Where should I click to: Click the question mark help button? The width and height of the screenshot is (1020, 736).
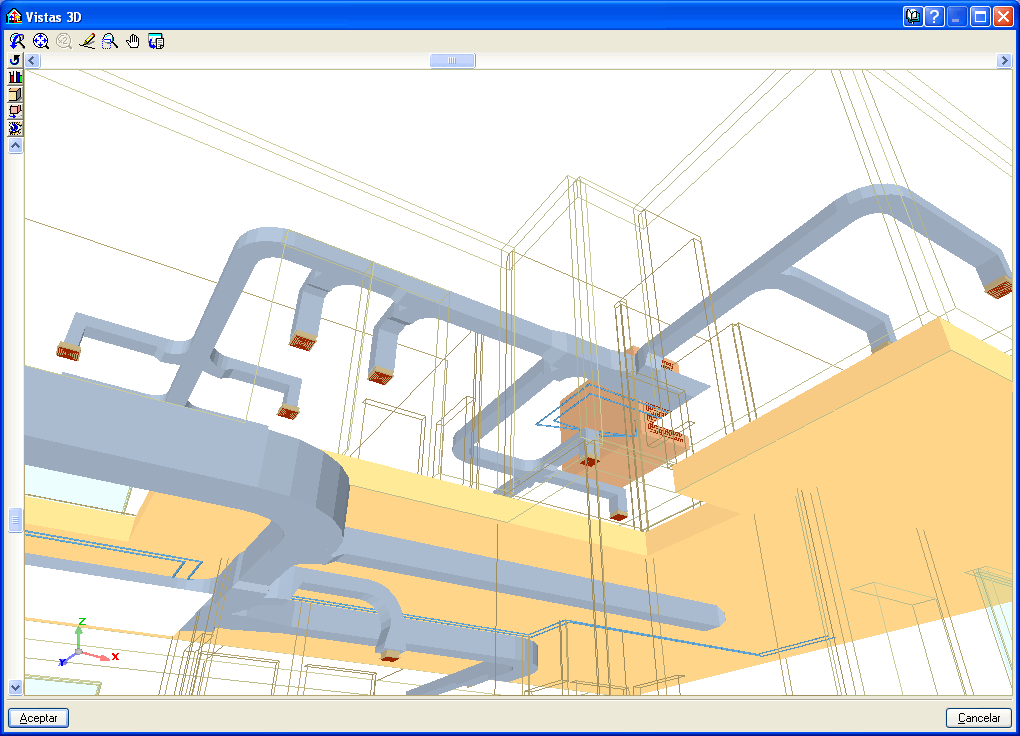[x=933, y=16]
